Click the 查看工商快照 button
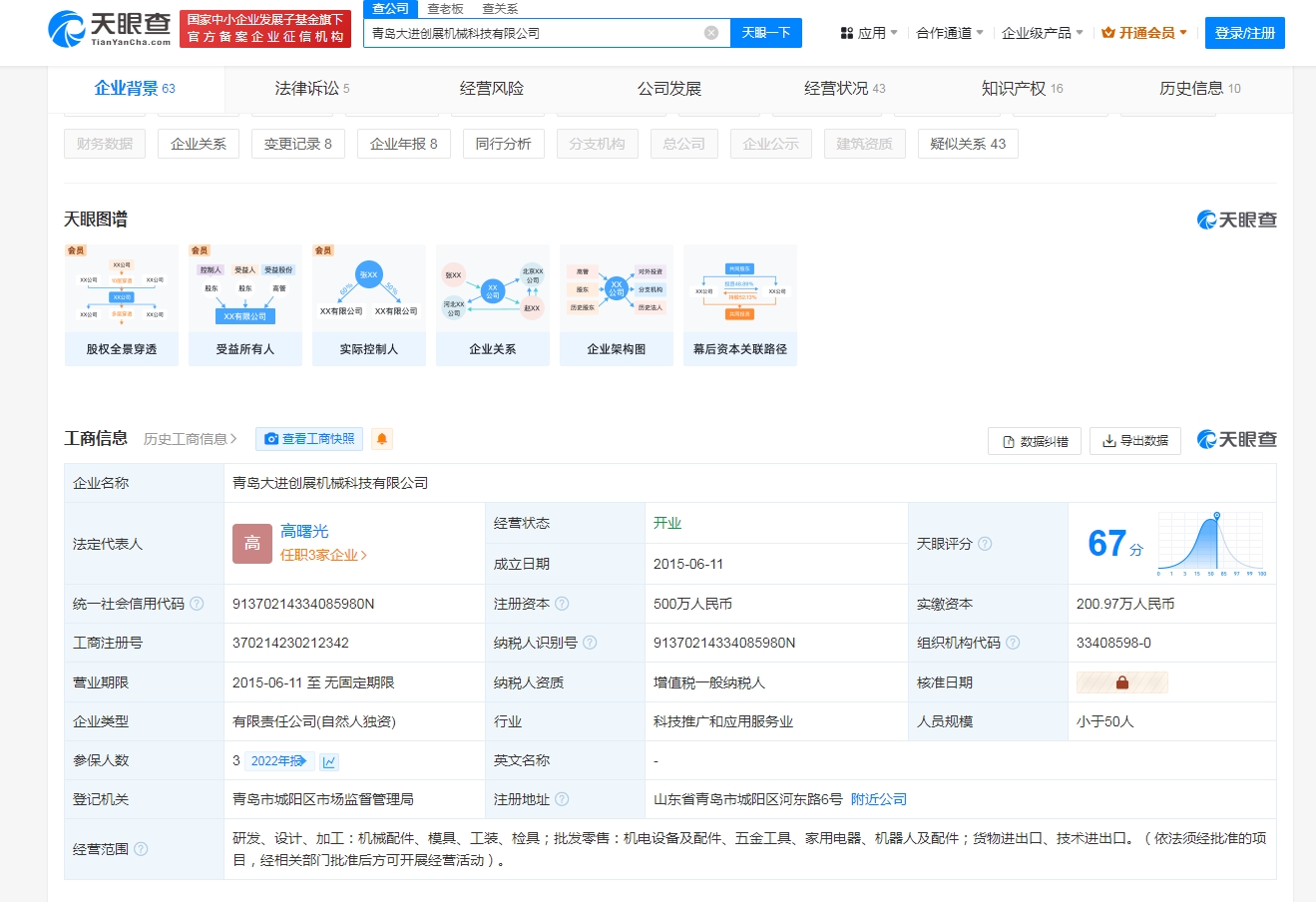Screen dimensions: 1316x902 coord(309,439)
